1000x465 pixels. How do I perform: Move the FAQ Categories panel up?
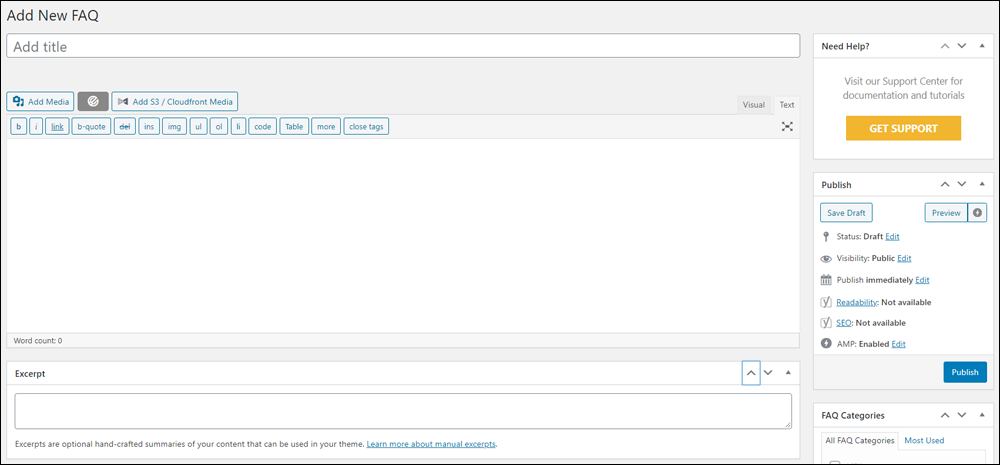point(945,415)
